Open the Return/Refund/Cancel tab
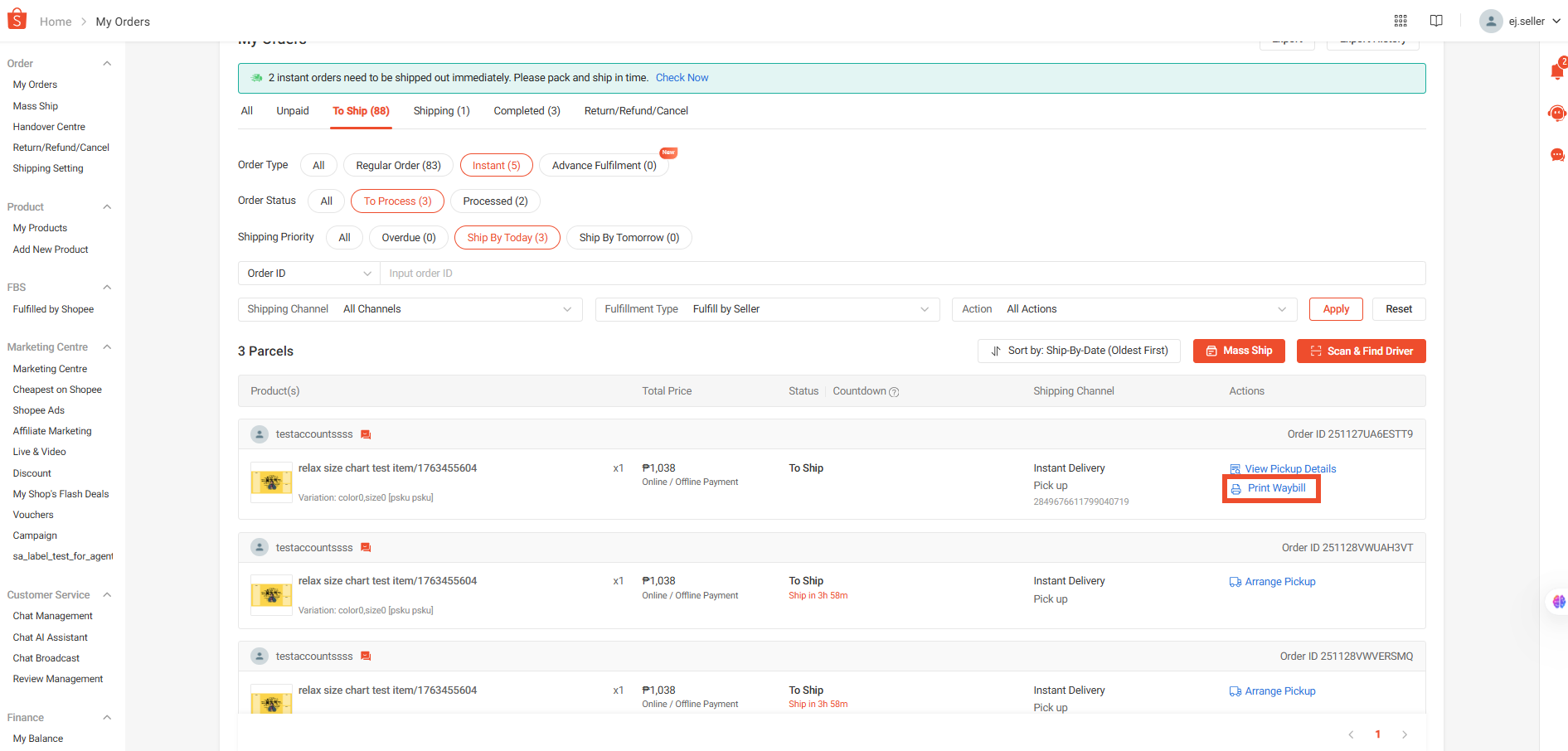Image resolution: width=1568 pixels, height=751 pixels. pyautogui.click(x=636, y=111)
